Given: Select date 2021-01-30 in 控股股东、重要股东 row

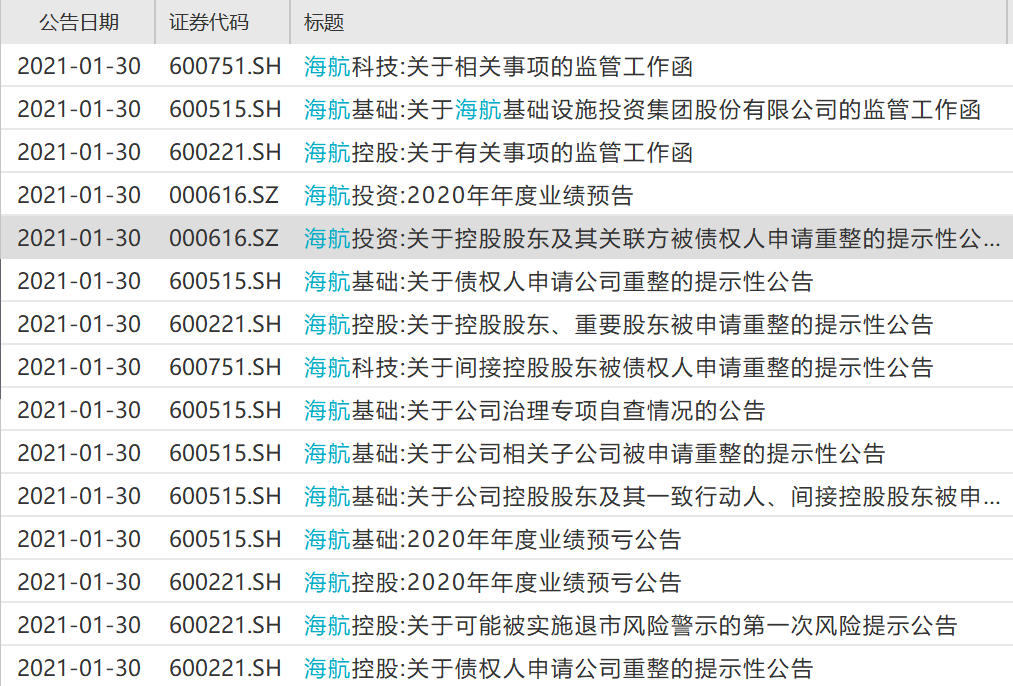Looking at the screenshot, I should (x=79, y=324).
